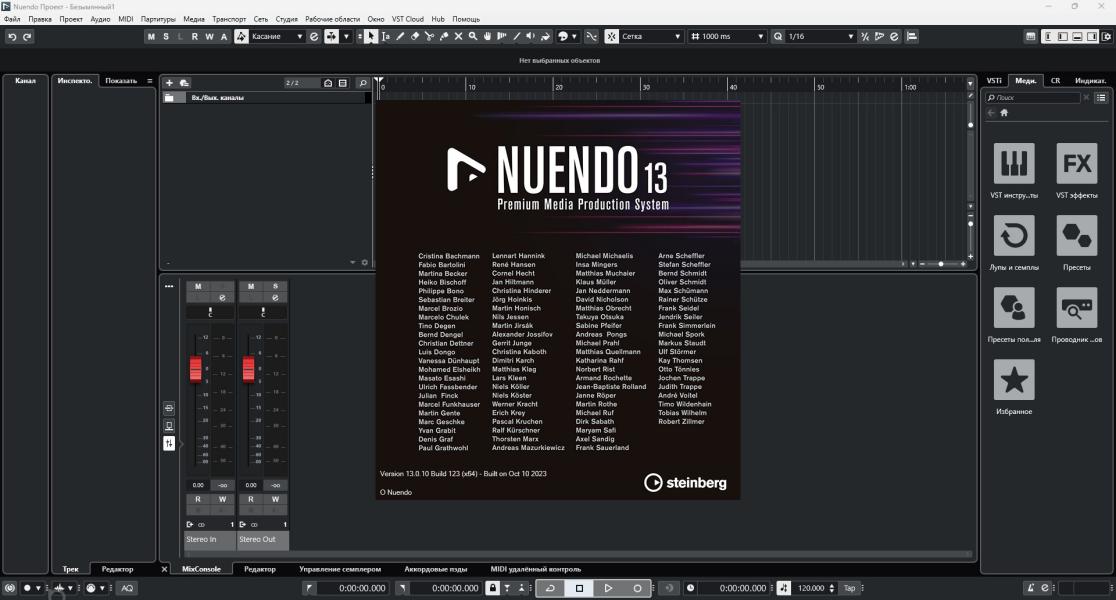Click the add track plus icon
Image resolution: width=1116 pixels, height=600 pixels.
coord(169,83)
